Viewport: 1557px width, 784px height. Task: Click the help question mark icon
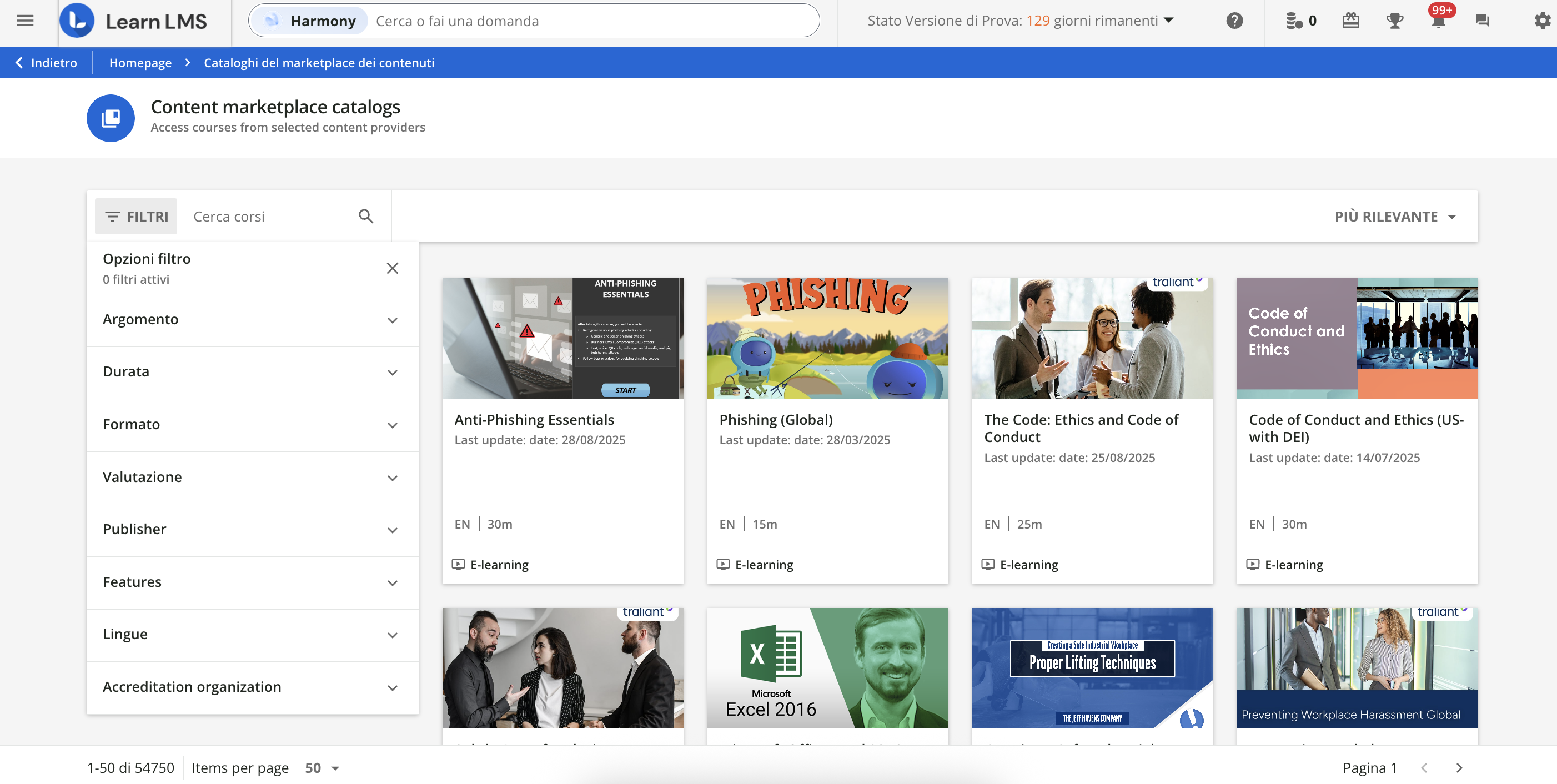(x=1234, y=21)
